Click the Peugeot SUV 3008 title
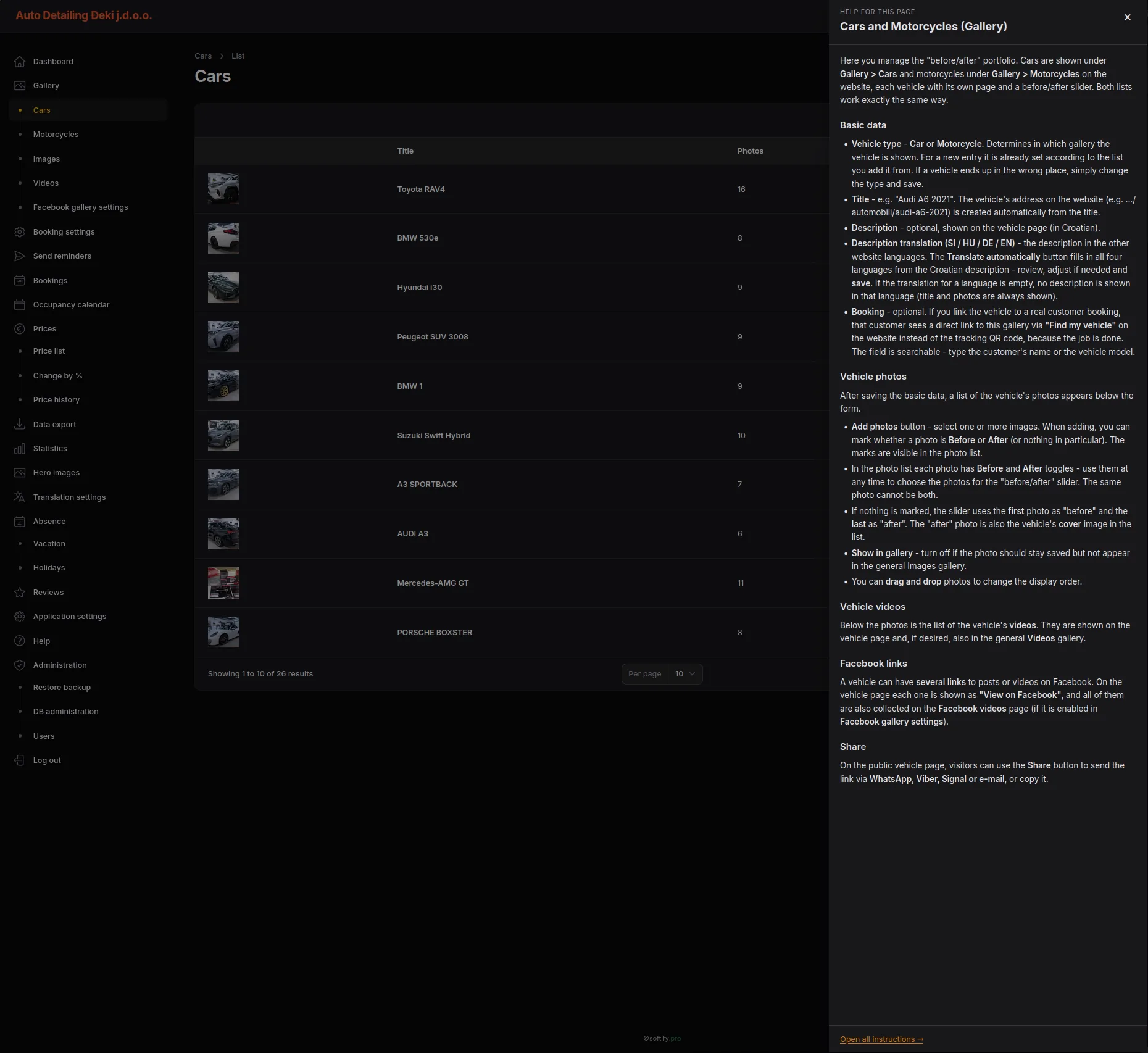 coord(433,337)
